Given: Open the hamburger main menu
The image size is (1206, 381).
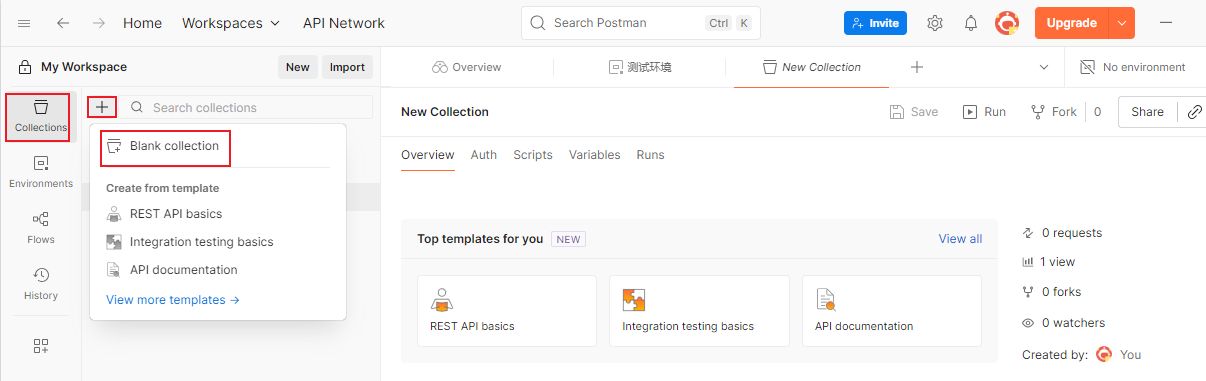Looking at the screenshot, I should [25, 23].
